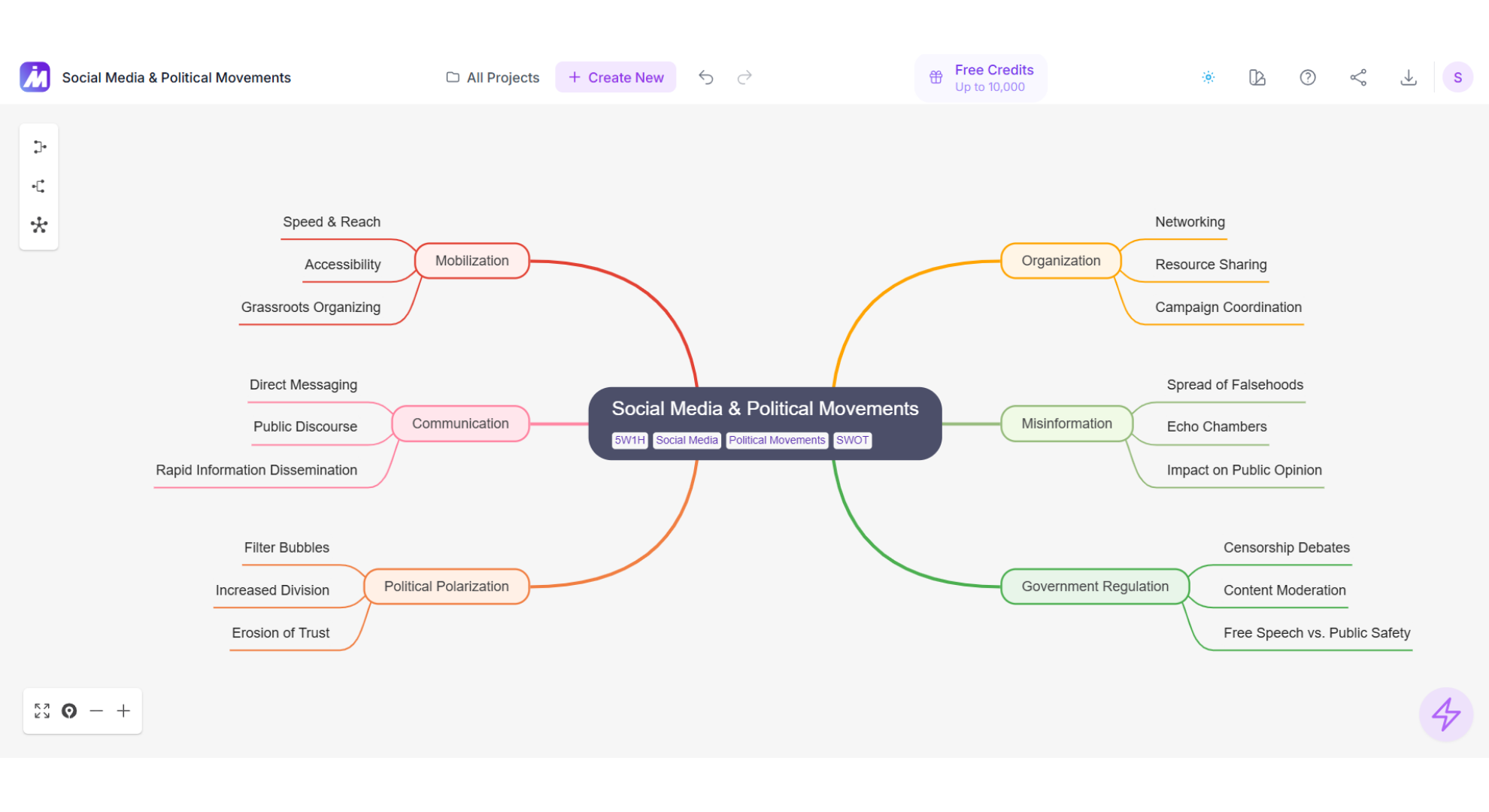Select Spread of Falsehoods subtopic
The height and width of the screenshot is (812, 1489).
pyautogui.click(x=1235, y=384)
